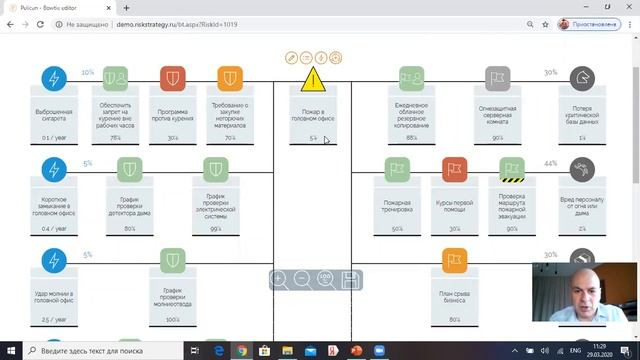Select the dark consequence icon 'Потеря критической базы данных'
Screen dimensions: 640x360
[x=582, y=78]
